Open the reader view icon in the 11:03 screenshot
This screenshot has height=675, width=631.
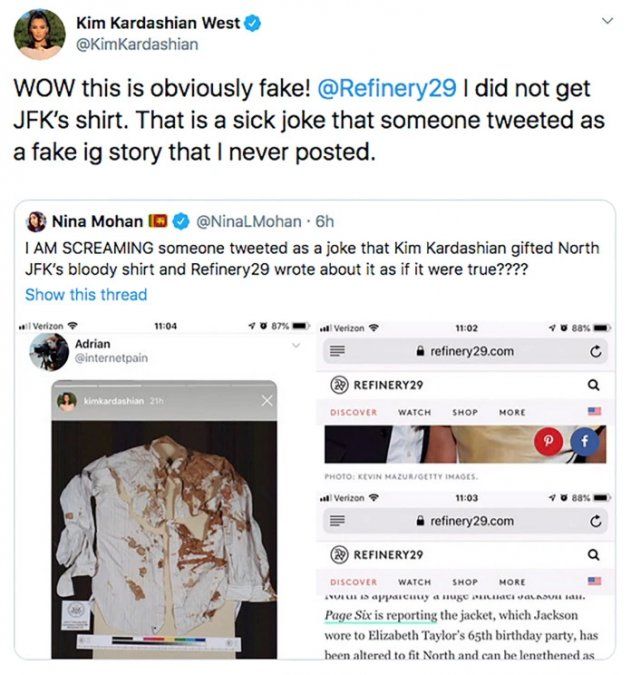338,521
